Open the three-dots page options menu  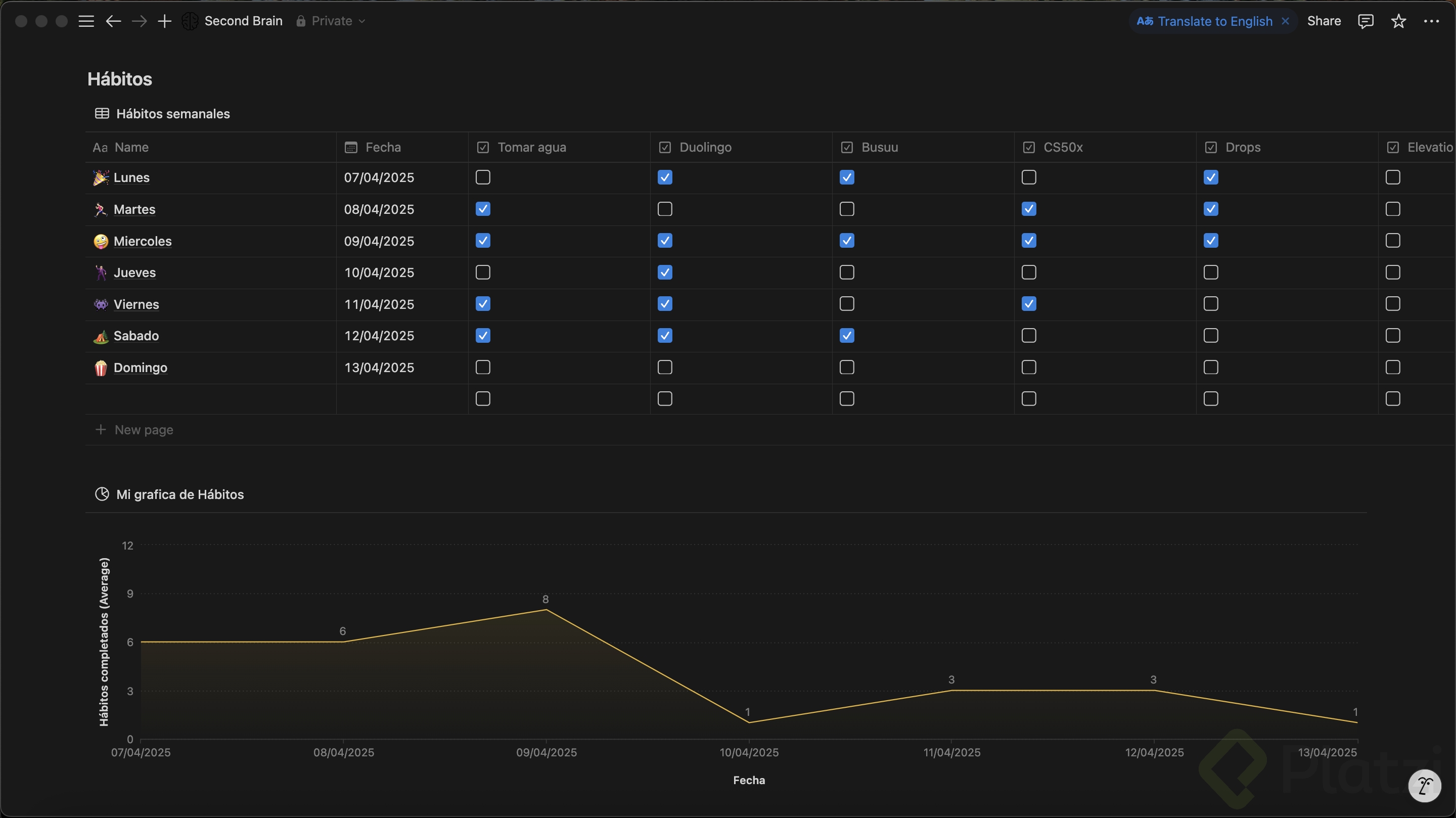(x=1431, y=21)
